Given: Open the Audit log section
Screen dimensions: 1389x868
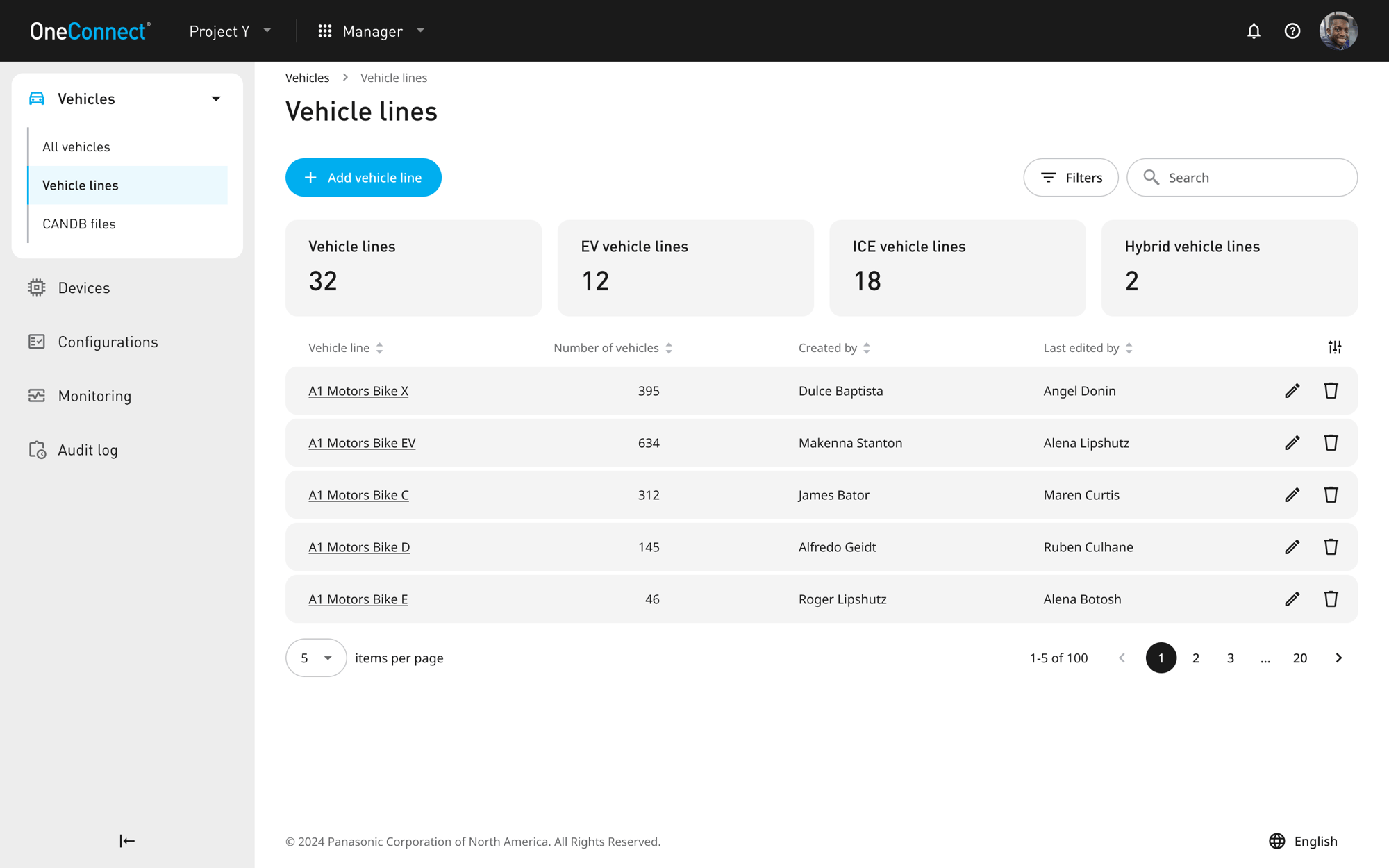Looking at the screenshot, I should point(88,450).
